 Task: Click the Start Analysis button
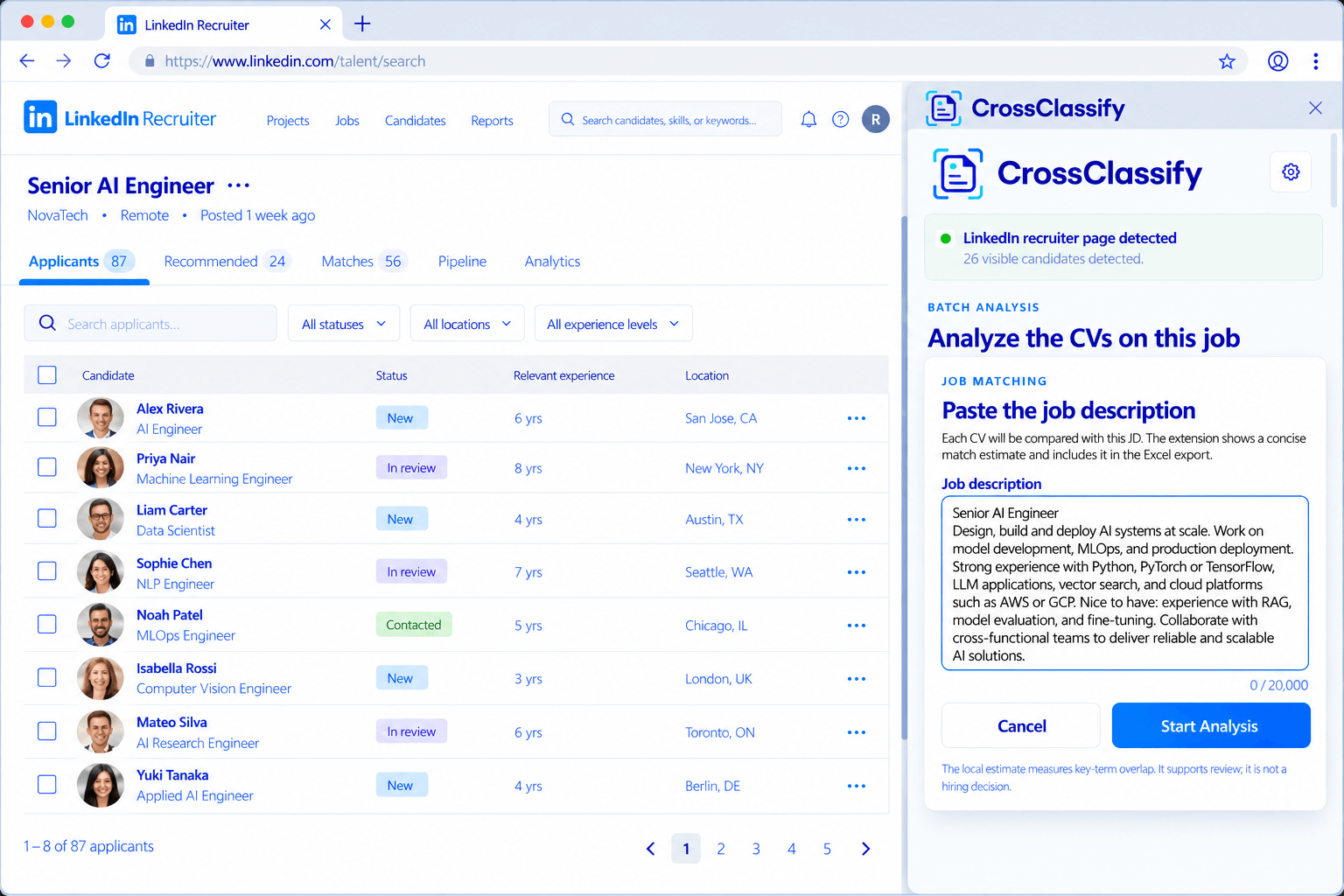coord(1211,725)
